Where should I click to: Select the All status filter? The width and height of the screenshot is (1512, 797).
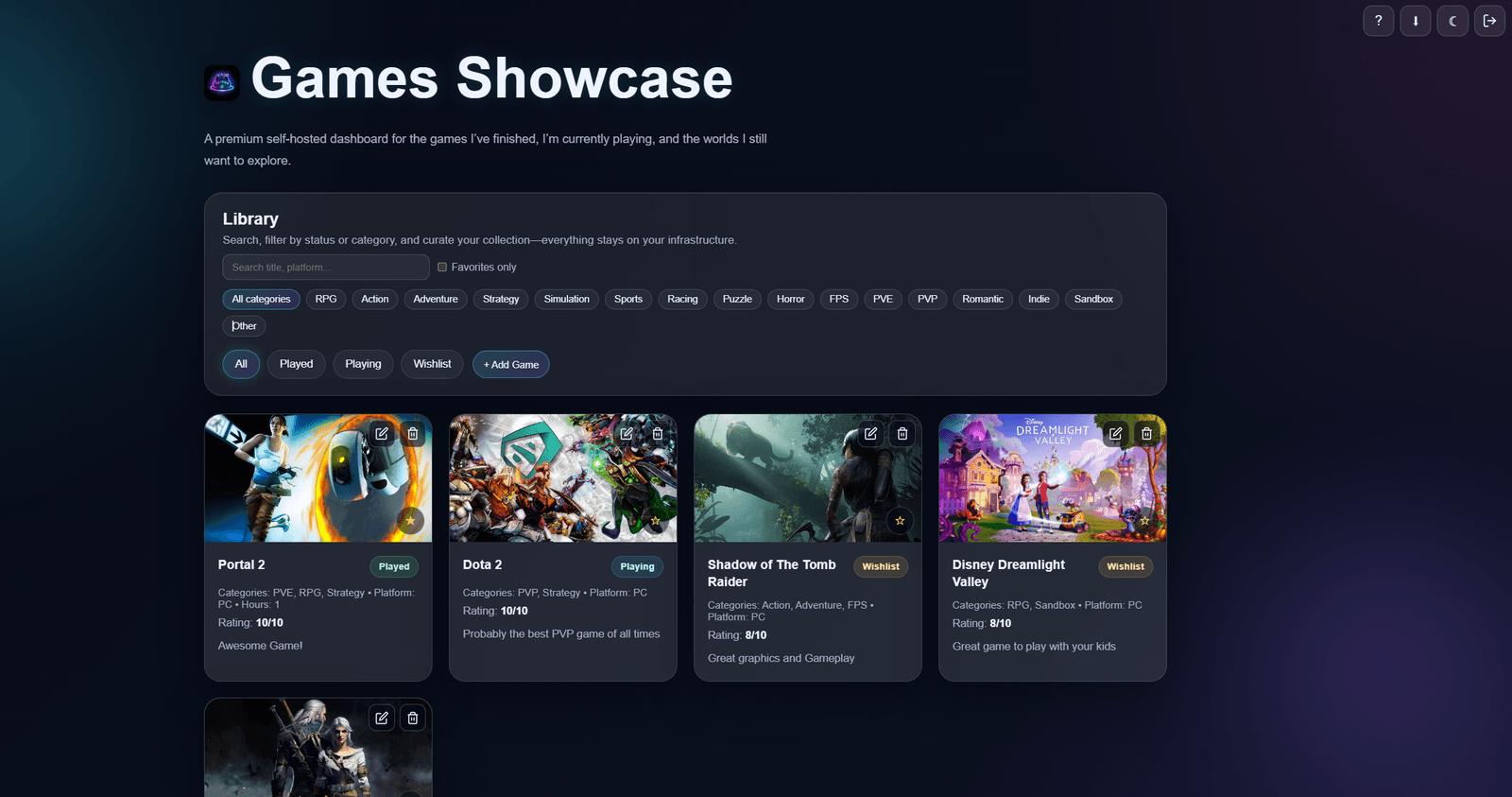[241, 364]
